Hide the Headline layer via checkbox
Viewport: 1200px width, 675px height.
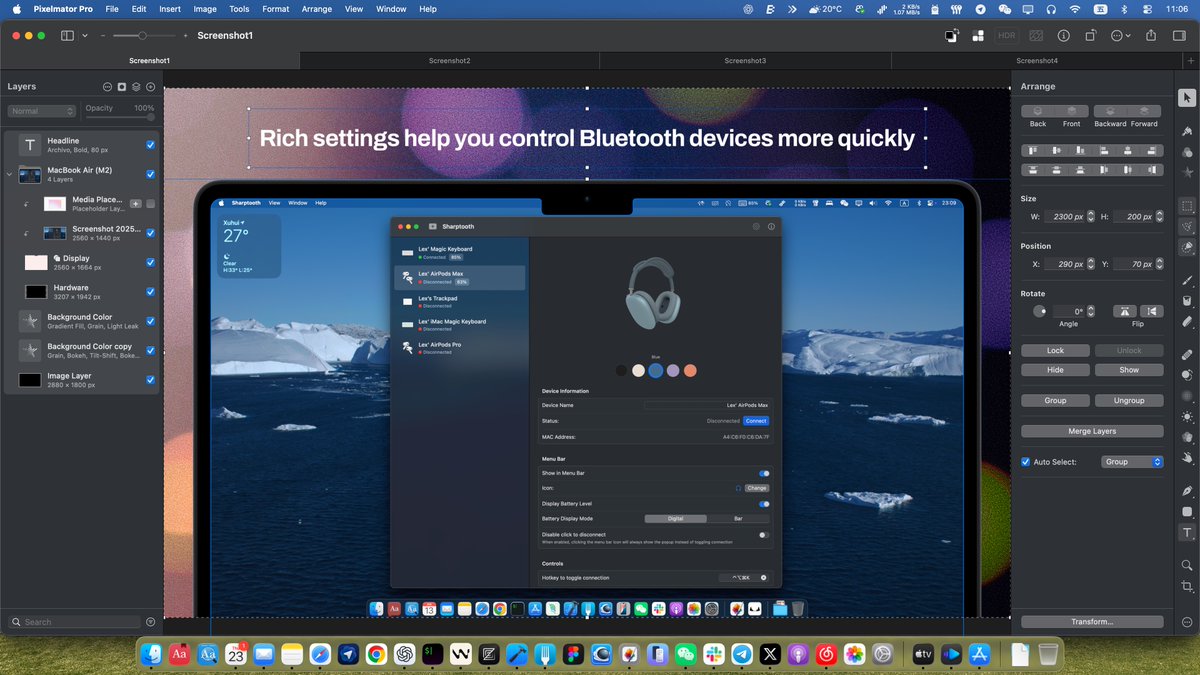click(150, 145)
